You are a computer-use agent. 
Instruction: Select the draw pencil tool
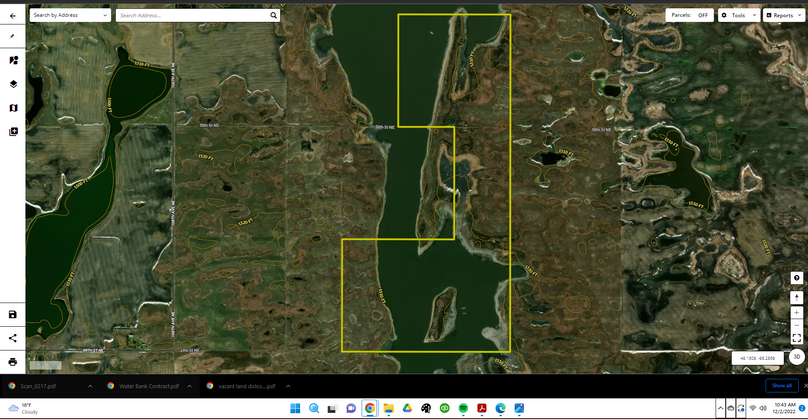[x=13, y=36]
